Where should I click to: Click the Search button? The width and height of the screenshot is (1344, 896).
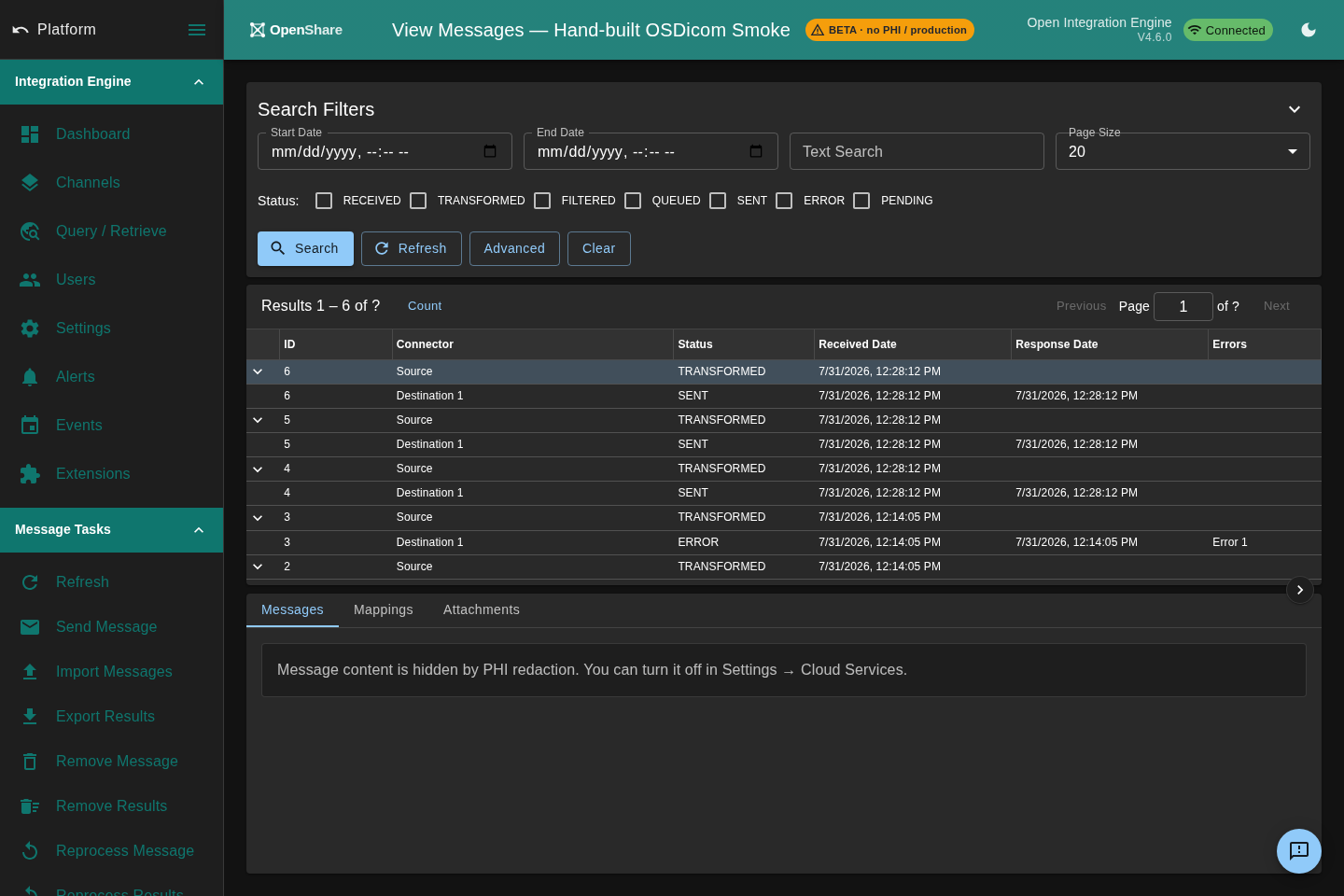click(305, 248)
